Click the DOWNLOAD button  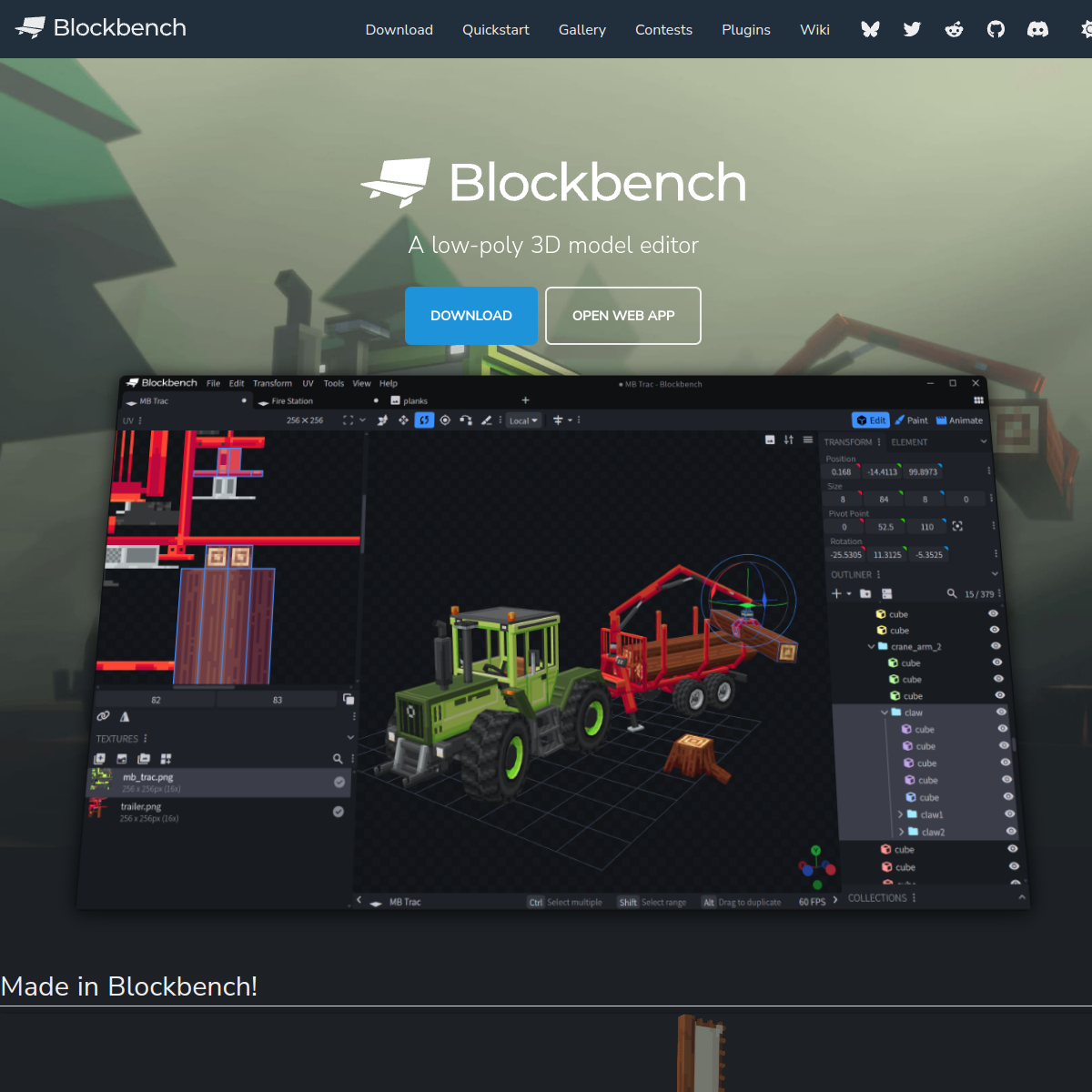pos(471,316)
